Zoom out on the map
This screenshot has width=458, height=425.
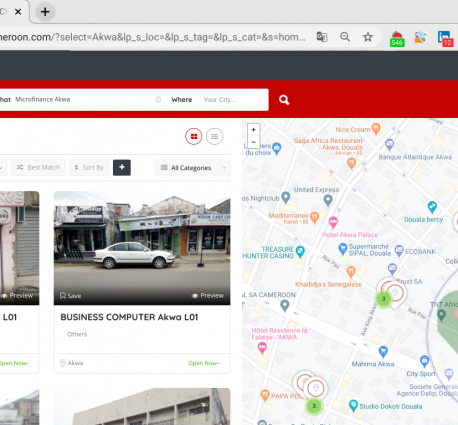(x=253, y=142)
